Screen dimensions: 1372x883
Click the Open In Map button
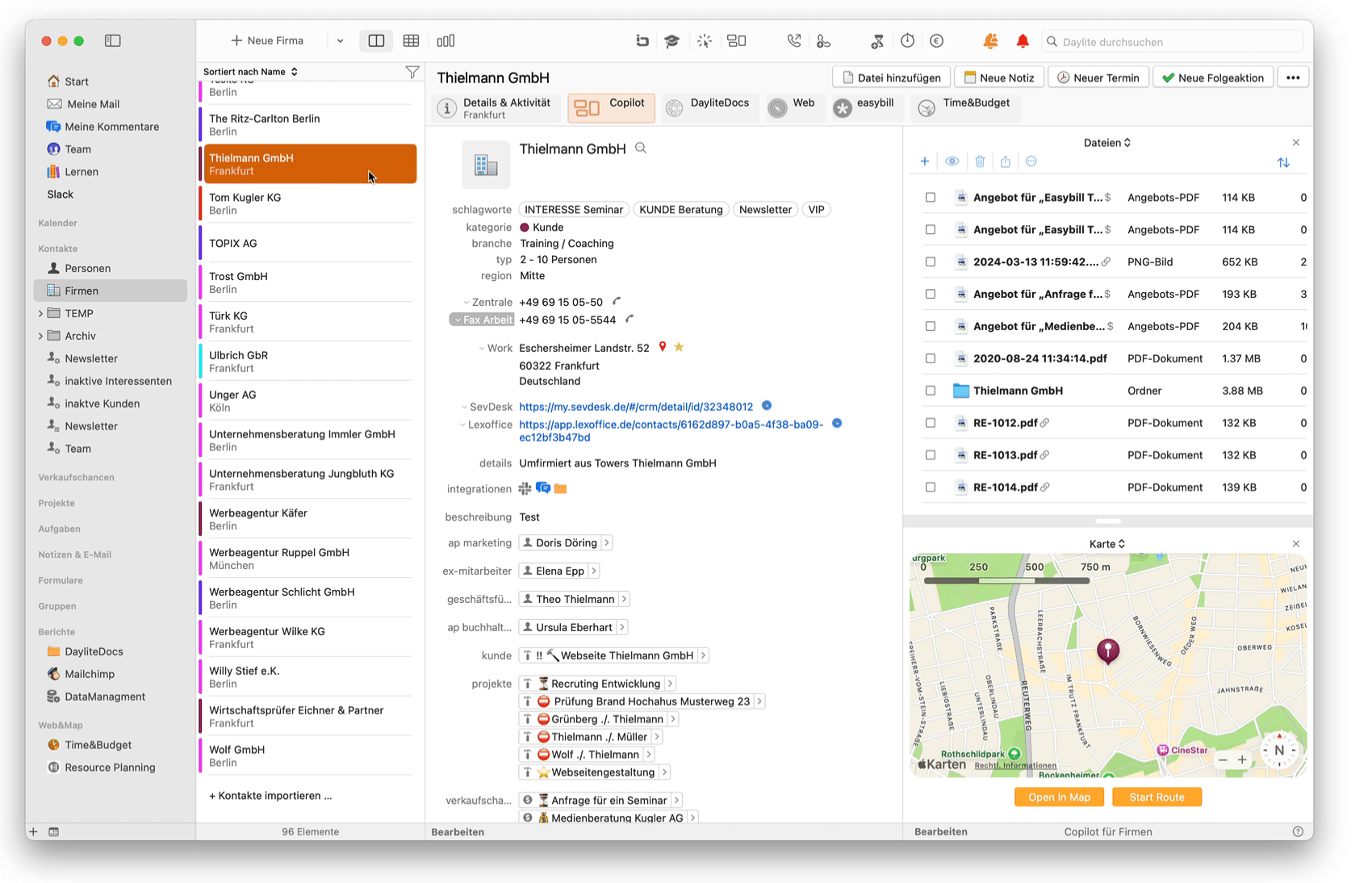[1059, 797]
